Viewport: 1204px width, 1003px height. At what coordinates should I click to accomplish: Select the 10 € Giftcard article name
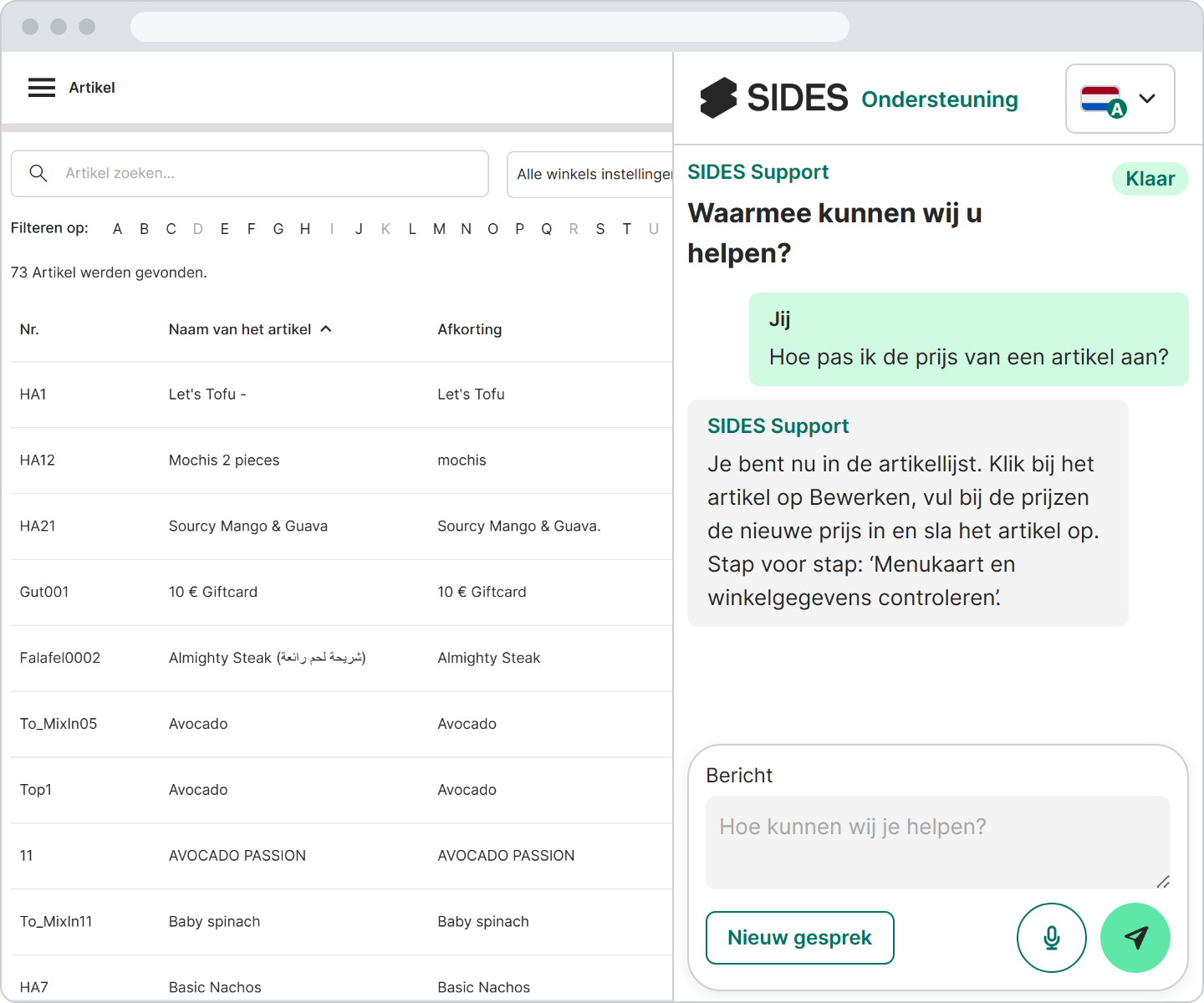(x=213, y=593)
